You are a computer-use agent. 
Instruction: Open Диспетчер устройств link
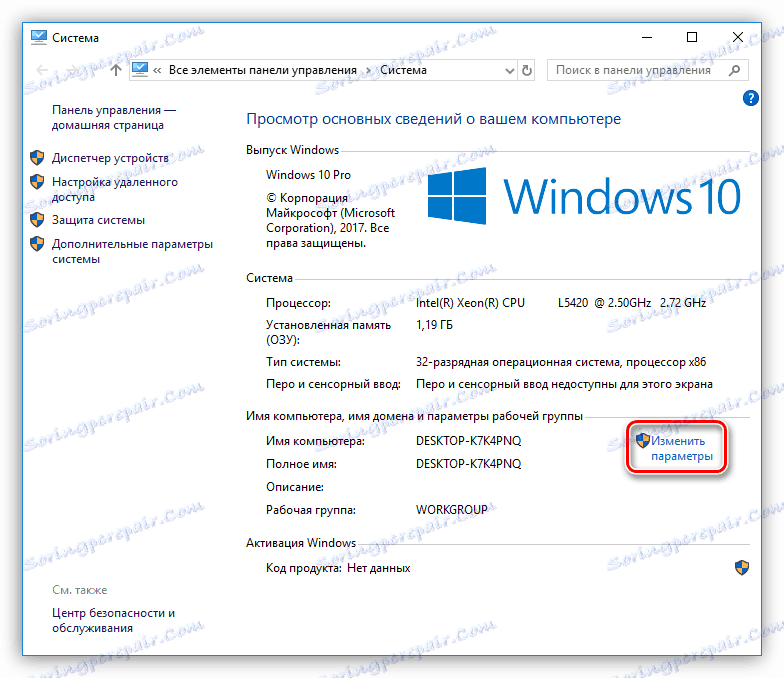click(110, 158)
